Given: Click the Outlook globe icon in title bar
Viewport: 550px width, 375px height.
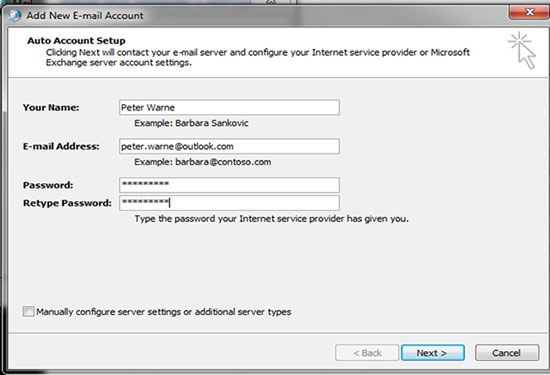Looking at the screenshot, I should [14, 15].
